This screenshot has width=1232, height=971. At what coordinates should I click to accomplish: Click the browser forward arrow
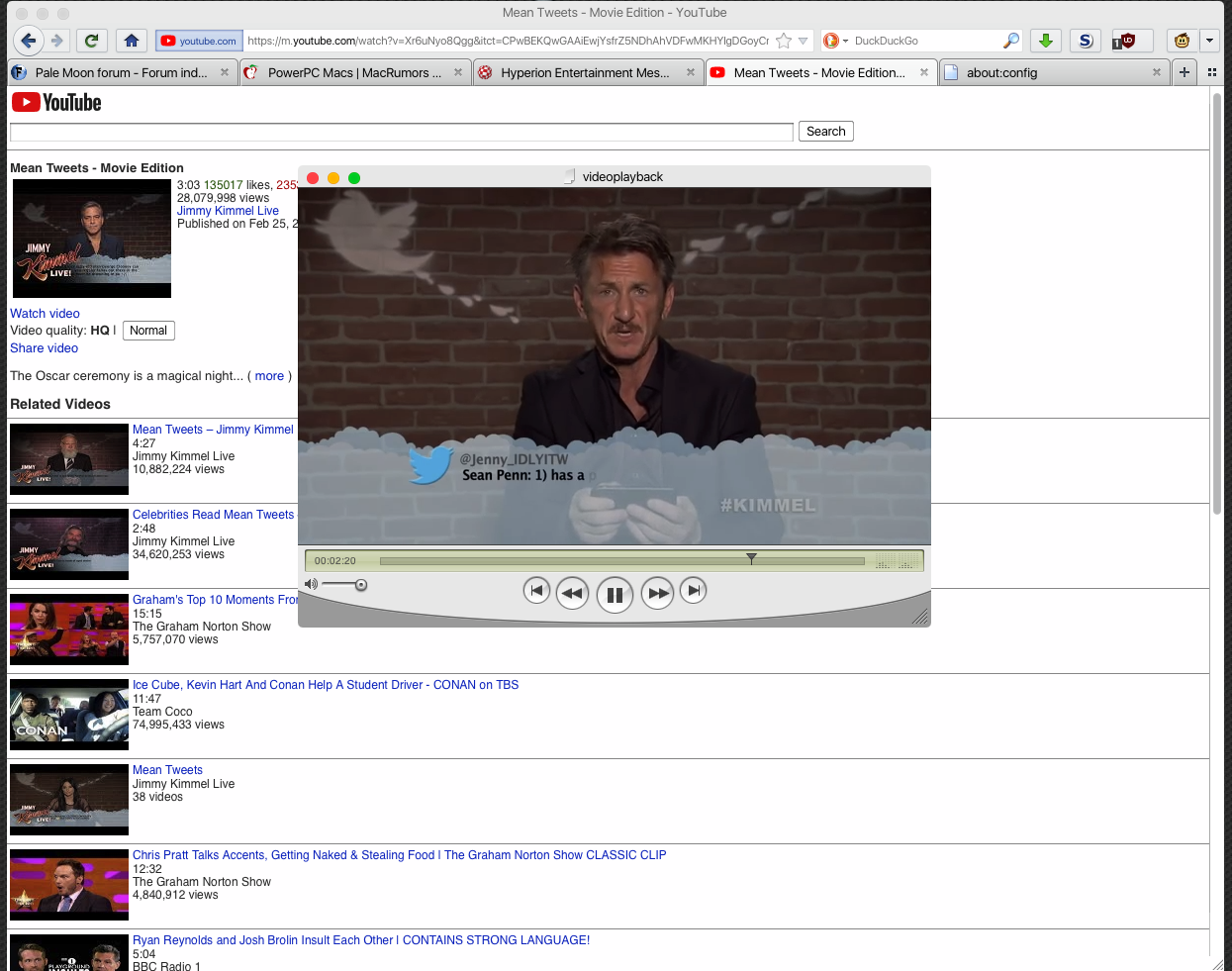tap(57, 41)
